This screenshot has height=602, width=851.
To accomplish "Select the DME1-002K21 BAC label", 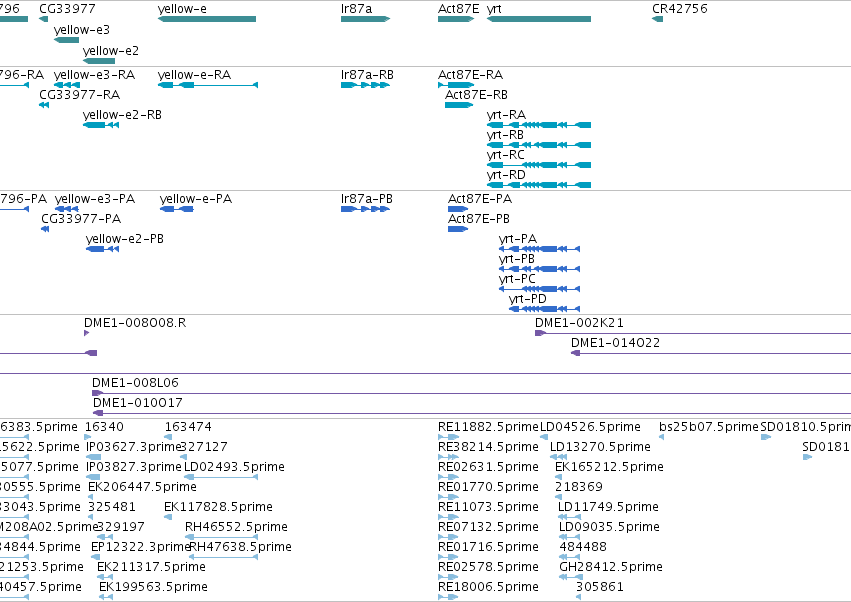I will click(x=579, y=323).
